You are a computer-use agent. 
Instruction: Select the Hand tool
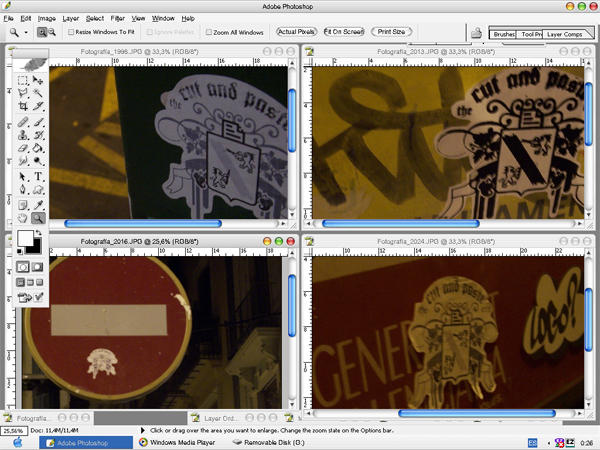coord(23,218)
